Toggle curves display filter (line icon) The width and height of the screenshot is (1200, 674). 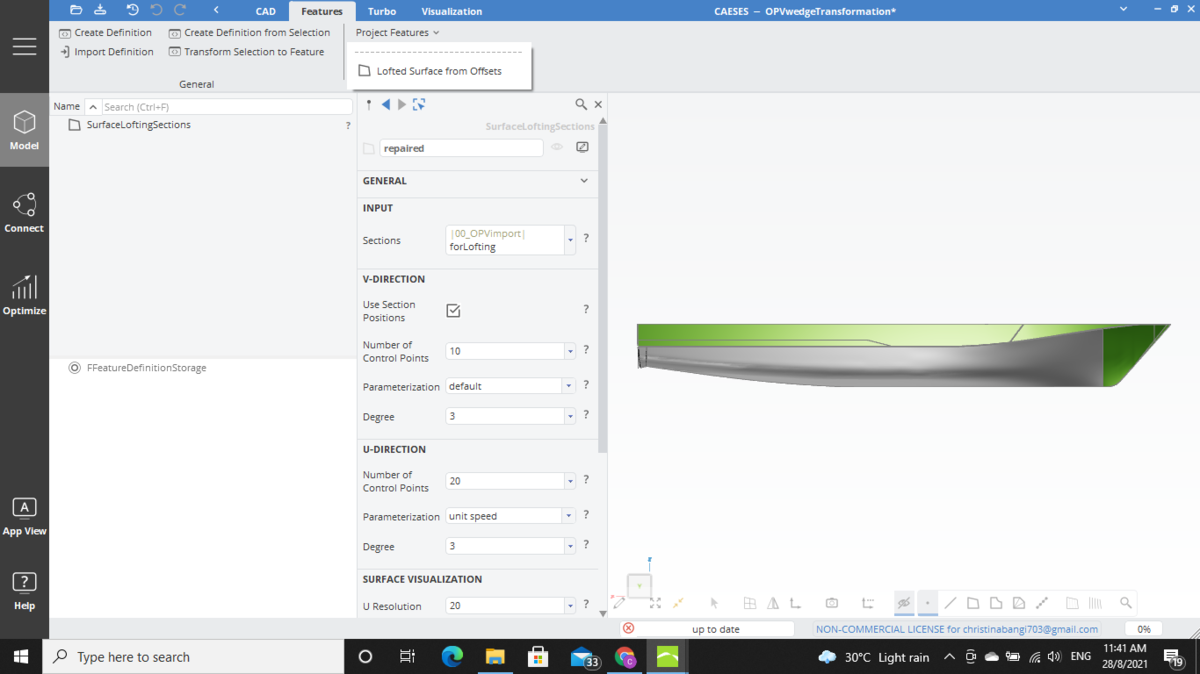coord(950,603)
